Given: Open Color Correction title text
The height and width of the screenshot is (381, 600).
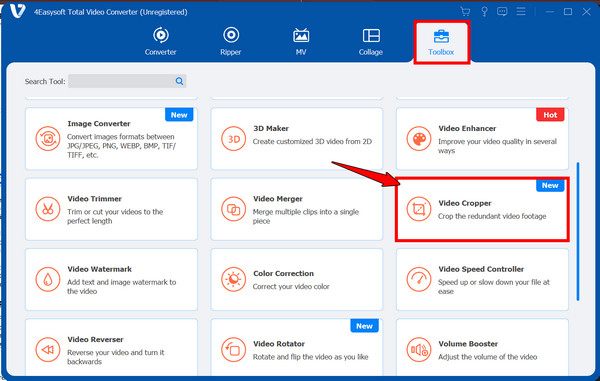Looking at the screenshot, I should click(284, 274).
